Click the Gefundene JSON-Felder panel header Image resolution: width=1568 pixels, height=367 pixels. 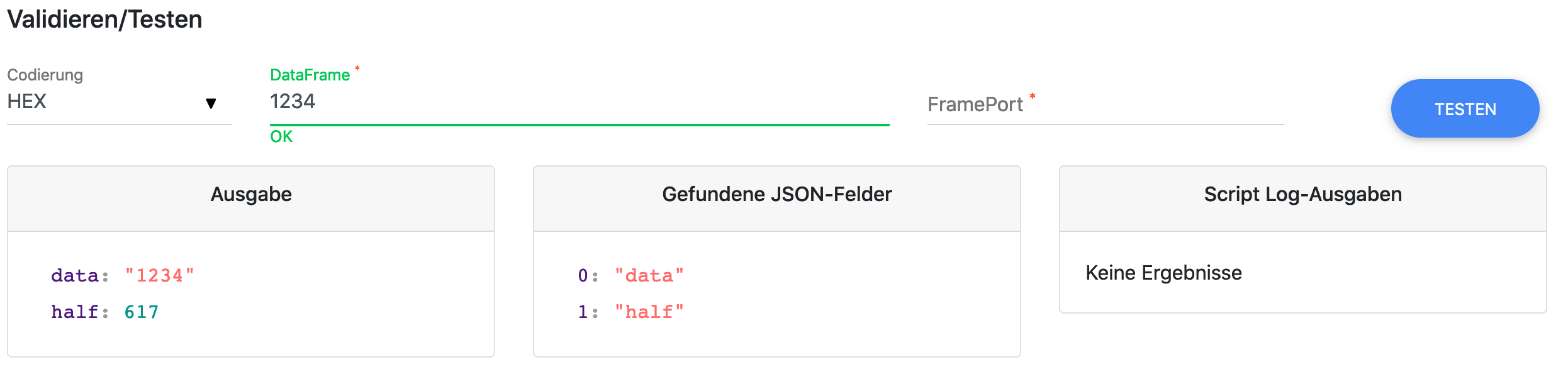click(776, 195)
